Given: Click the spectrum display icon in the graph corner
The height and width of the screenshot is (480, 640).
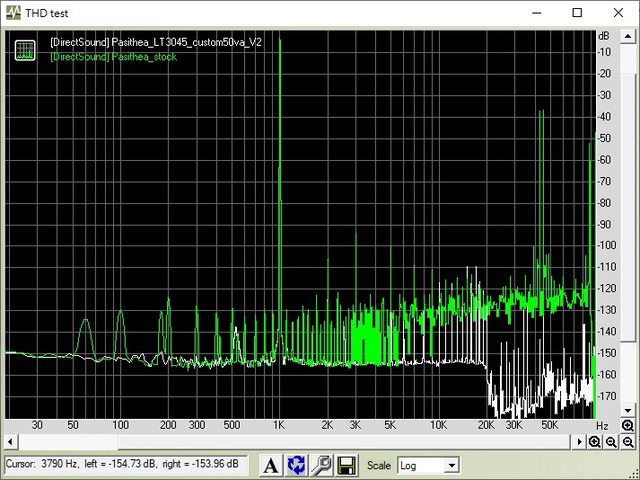Looking at the screenshot, I should [26, 50].
